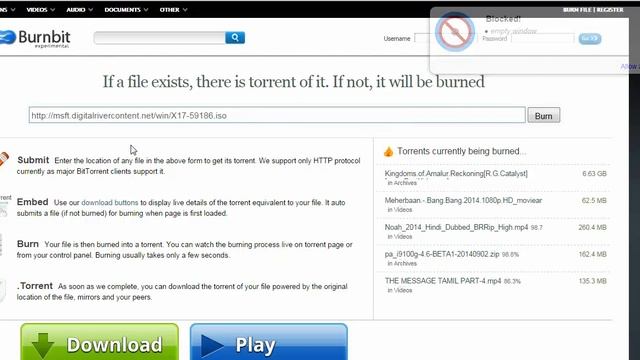Click the blue Play button
Image resolution: width=640 pixels, height=360 pixels.
point(269,342)
